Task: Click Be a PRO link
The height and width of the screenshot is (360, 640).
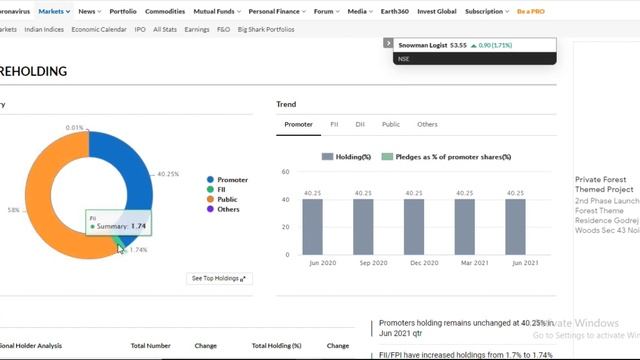Action: tap(531, 11)
